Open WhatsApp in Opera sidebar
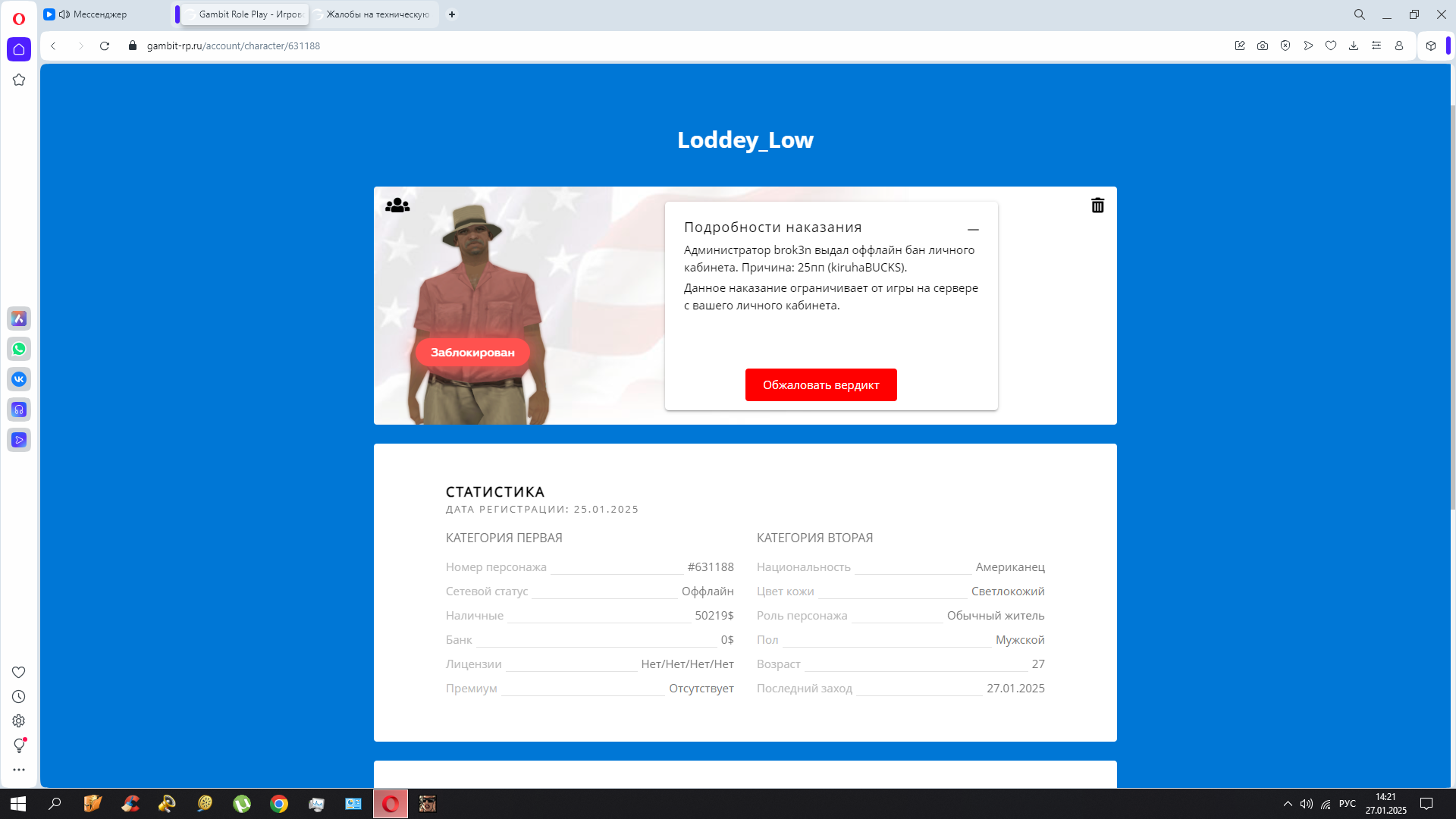 [x=19, y=349]
